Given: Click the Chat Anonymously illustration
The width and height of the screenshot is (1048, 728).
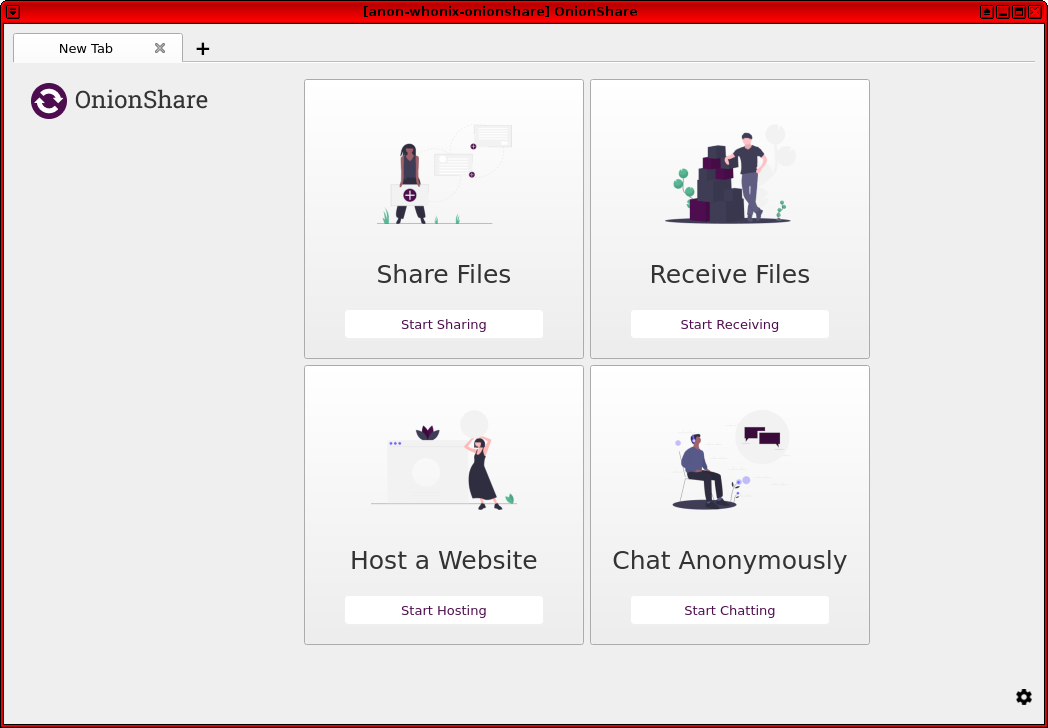Looking at the screenshot, I should 730,460.
